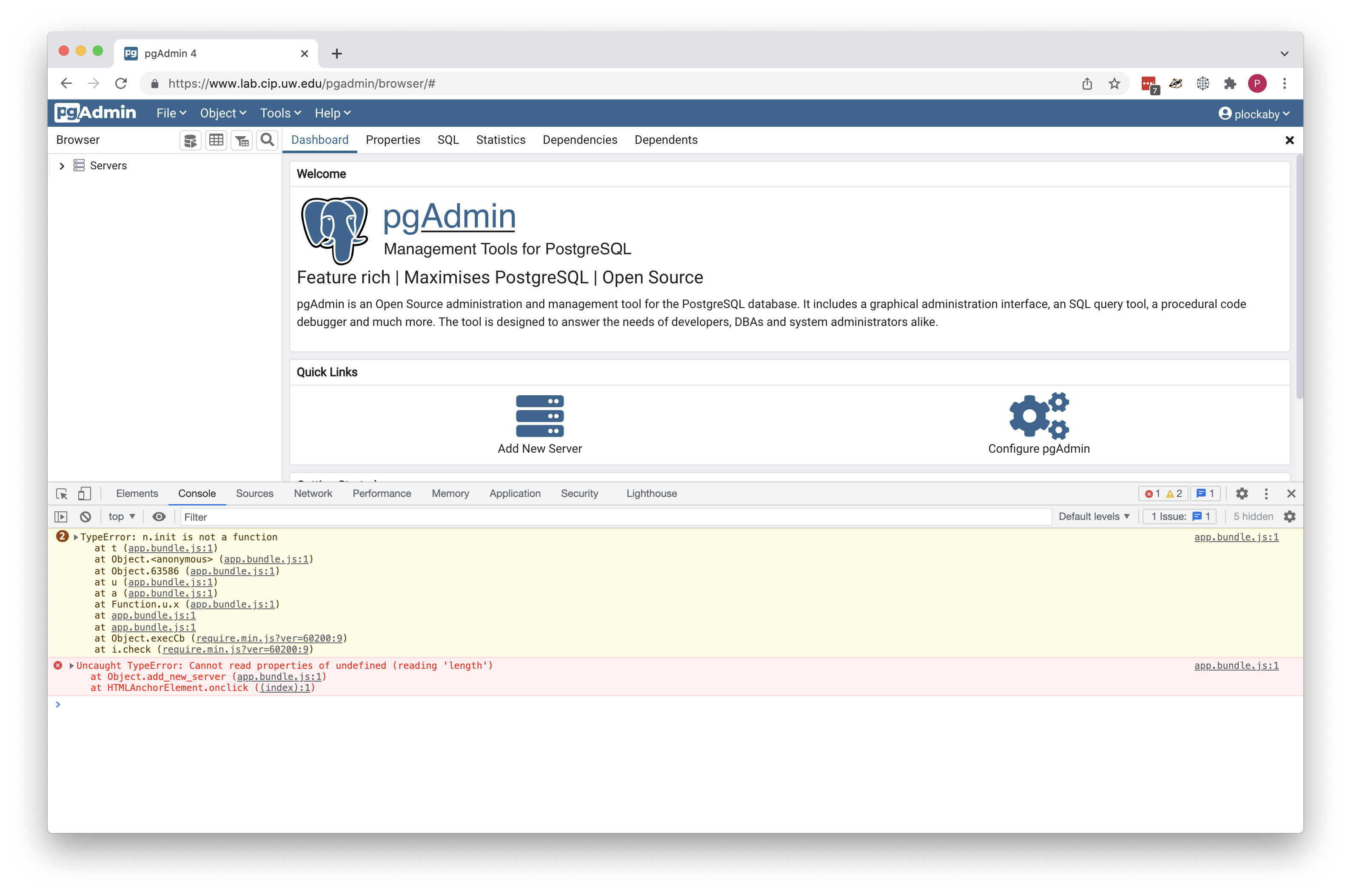Click the clear console icon

click(85, 516)
